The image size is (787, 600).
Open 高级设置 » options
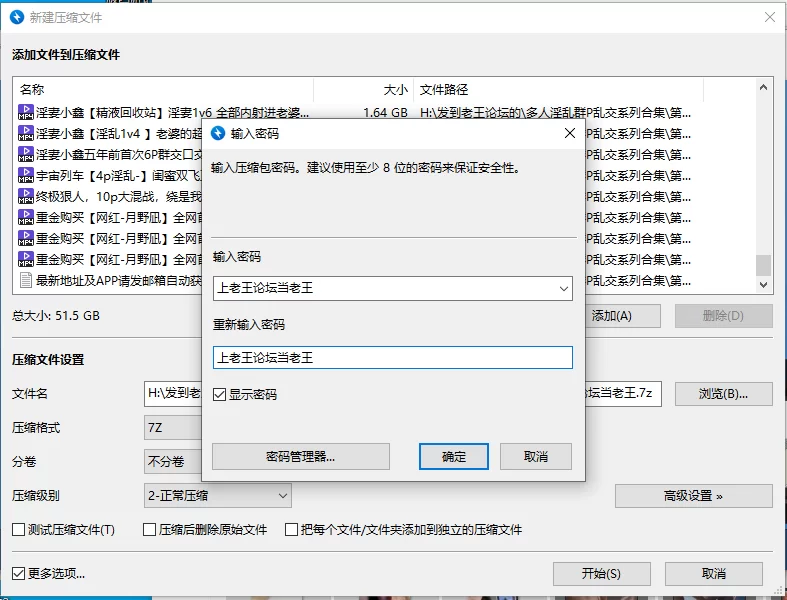(x=693, y=496)
